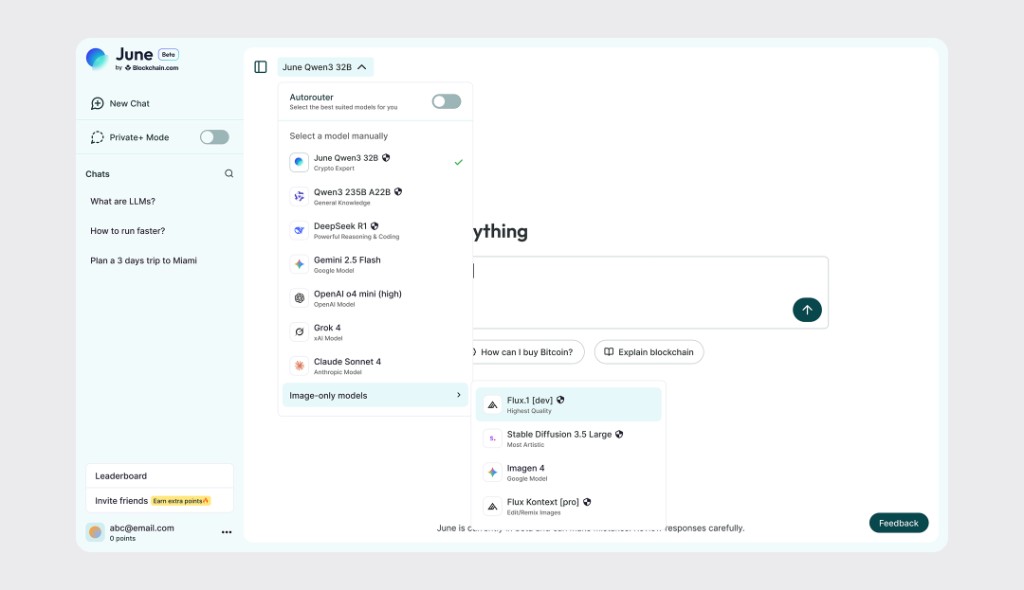Click the shield badge beside DeepSeek R1
This screenshot has height=590, width=1024.
374,225
